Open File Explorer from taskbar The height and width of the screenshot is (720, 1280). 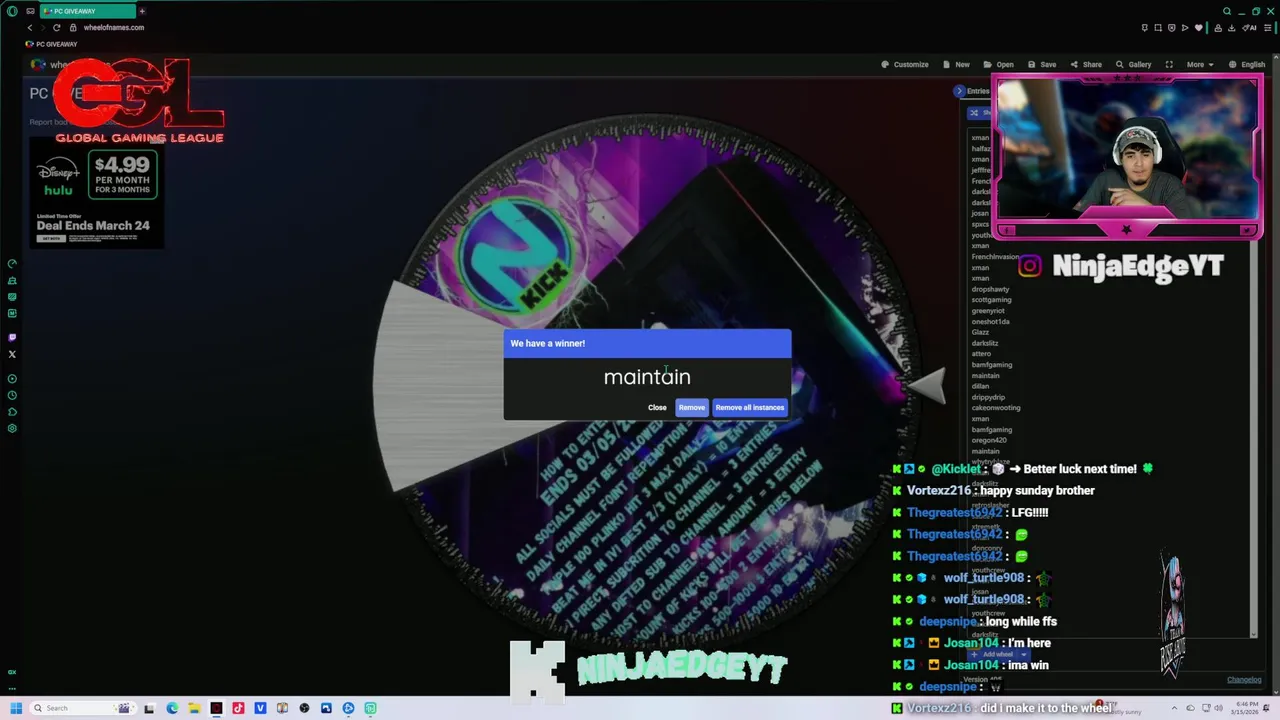coord(194,708)
